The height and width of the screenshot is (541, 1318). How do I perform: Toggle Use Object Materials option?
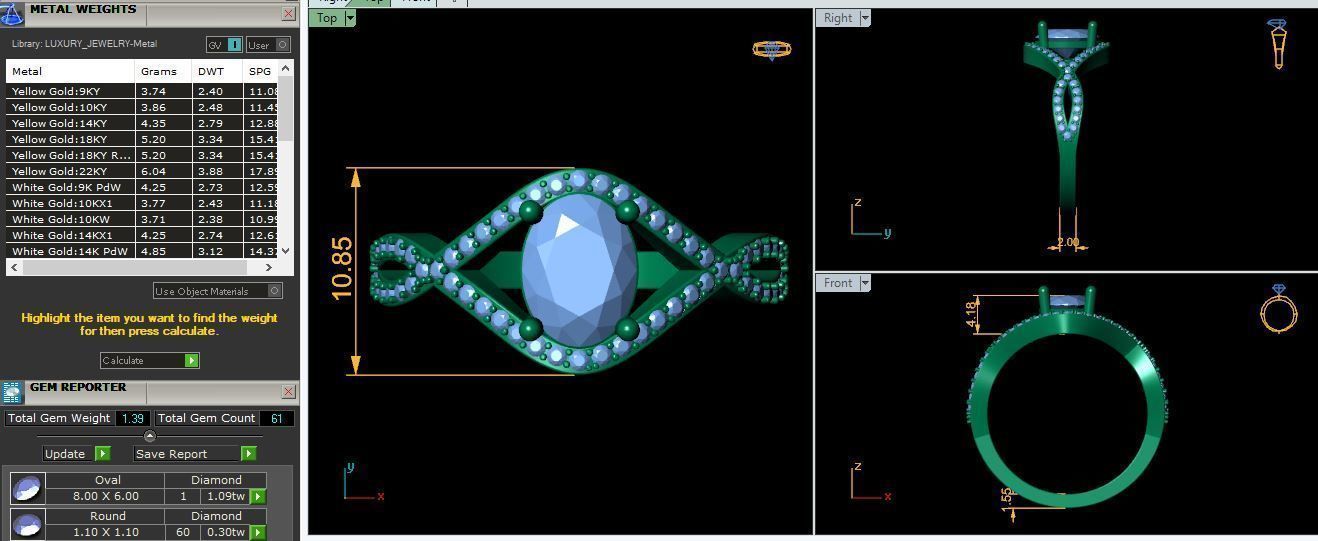218,291
